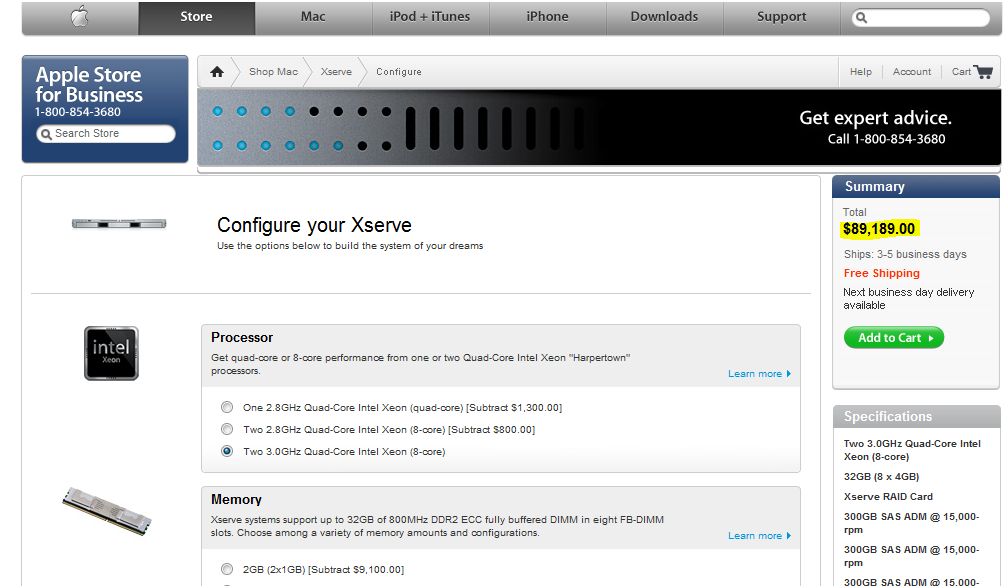Open the Downloads tab

coord(664,17)
